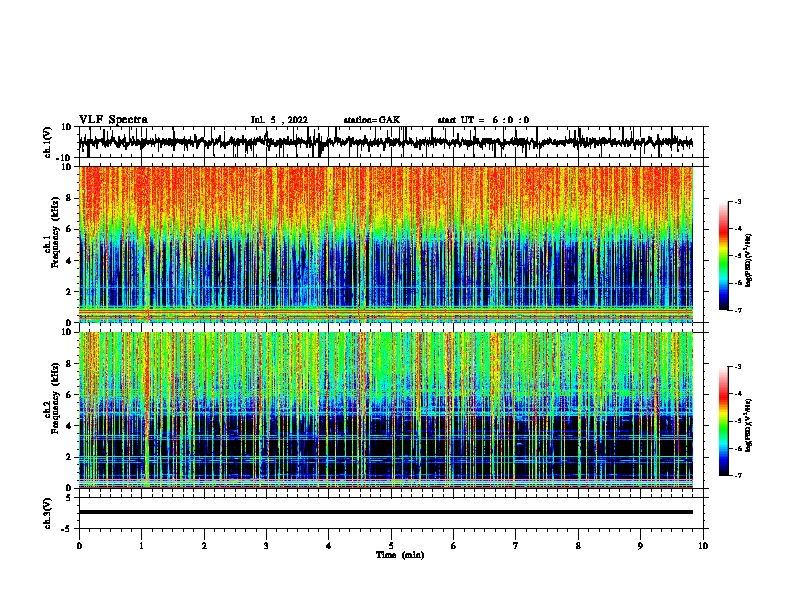Screen dimensions: 792x612
Task: Click the time-axis tick label "1"
Action: [141, 546]
